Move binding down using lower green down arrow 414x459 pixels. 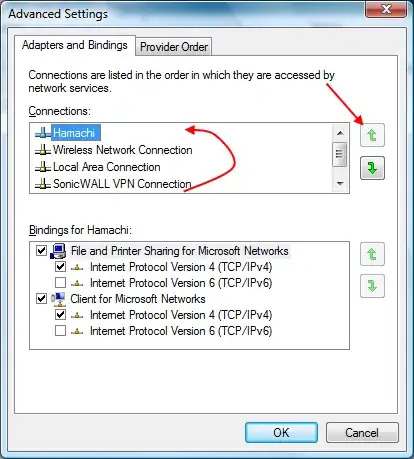[372, 286]
